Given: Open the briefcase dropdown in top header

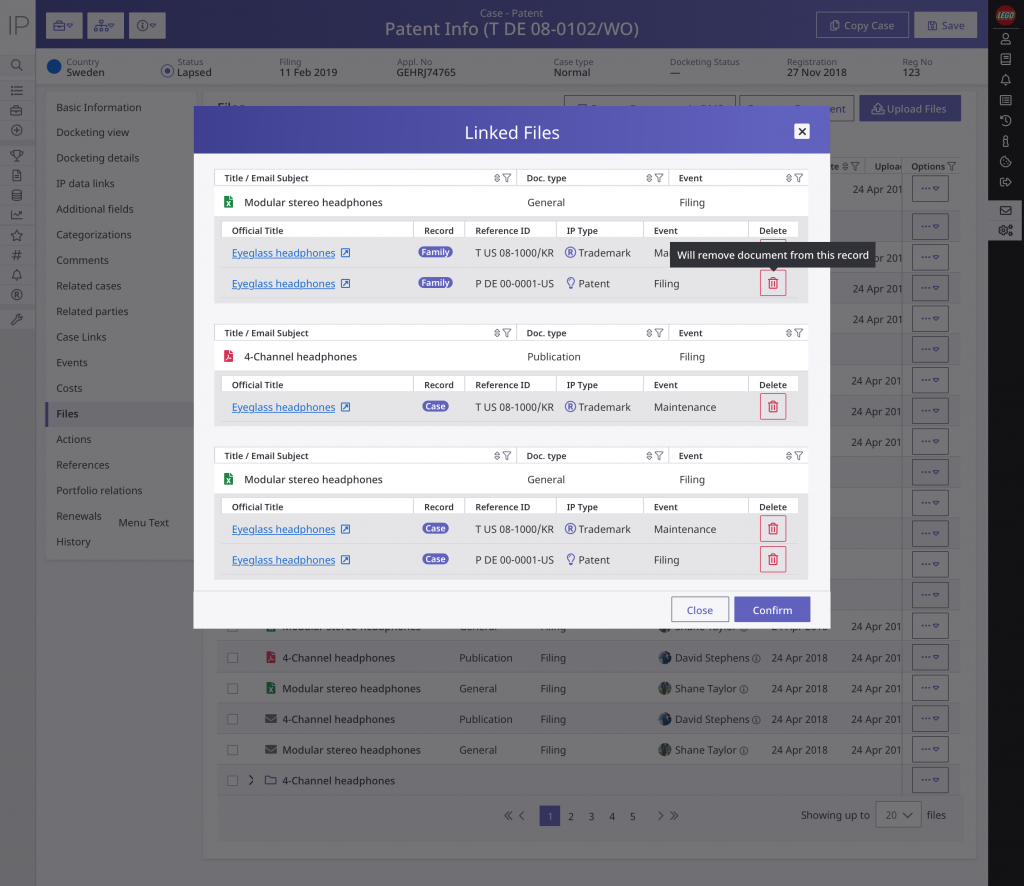Looking at the screenshot, I should pyautogui.click(x=62, y=25).
